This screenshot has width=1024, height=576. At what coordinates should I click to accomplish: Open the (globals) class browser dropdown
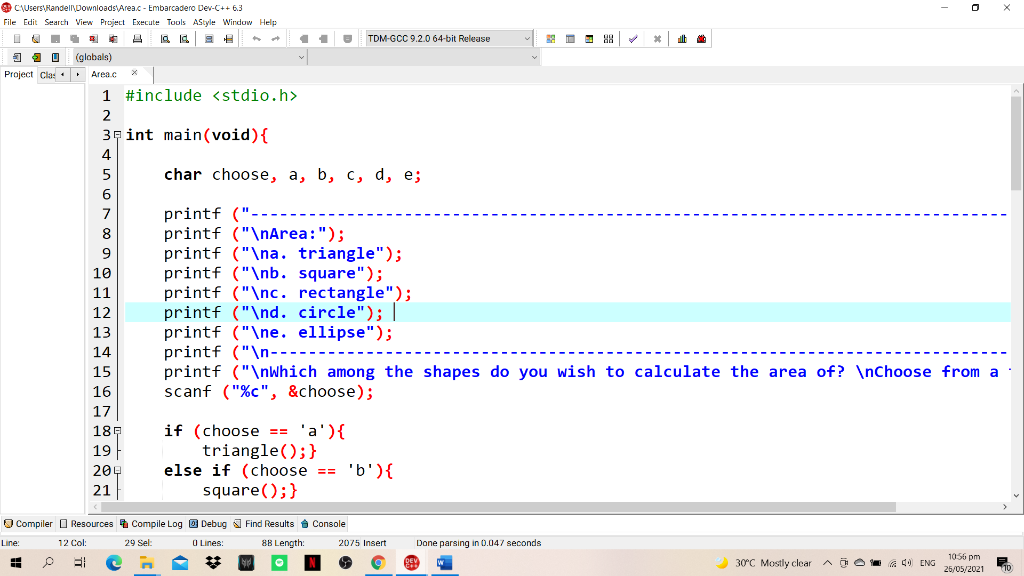pyautogui.click(x=300, y=57)
